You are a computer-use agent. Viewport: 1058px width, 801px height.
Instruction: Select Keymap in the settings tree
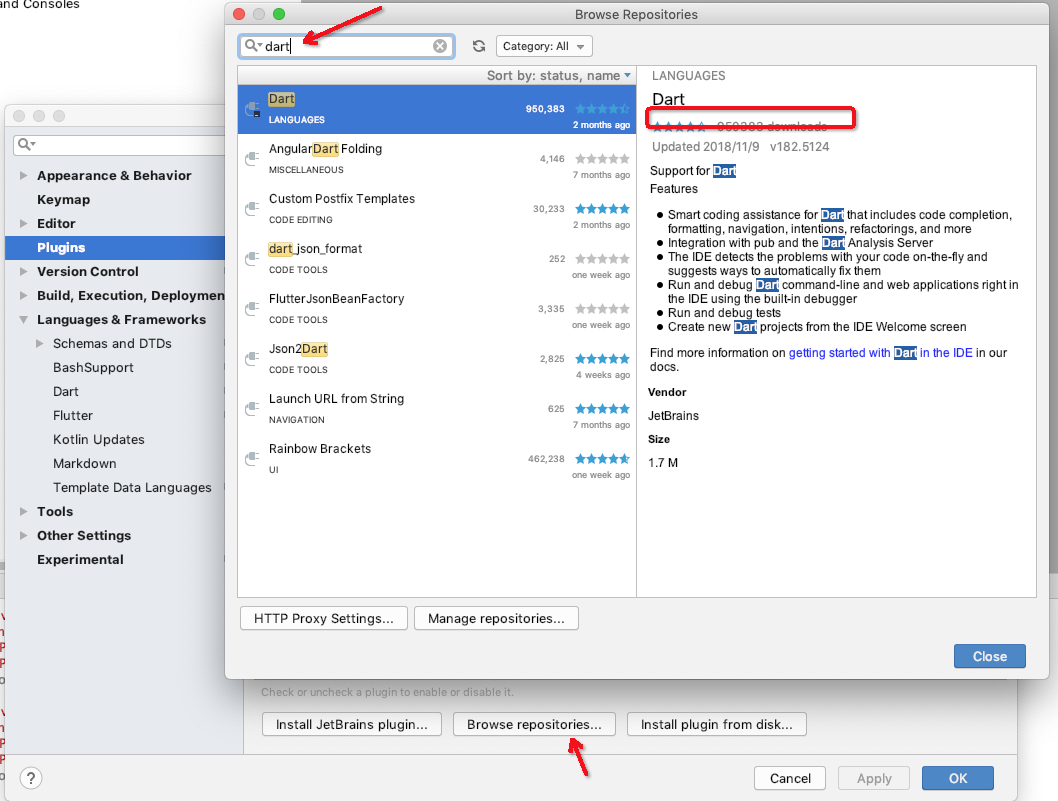[x=63, y=200]
